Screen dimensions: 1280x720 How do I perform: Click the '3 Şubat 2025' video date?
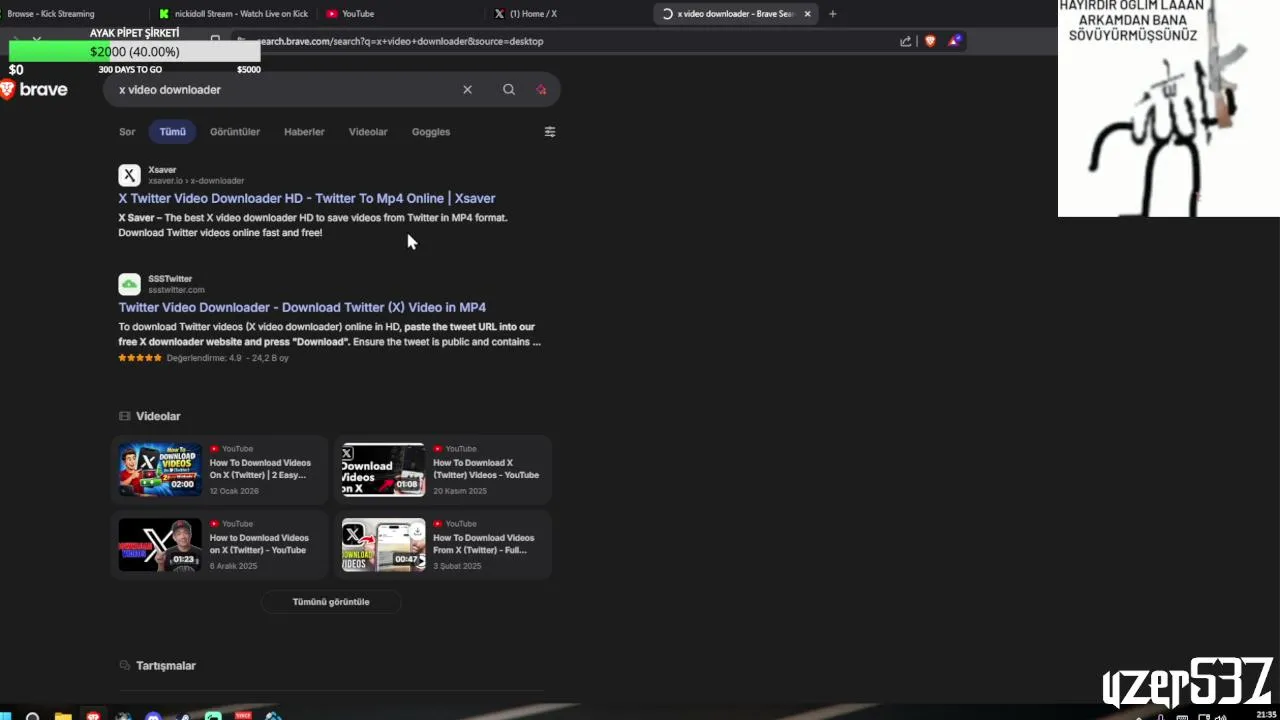[x=459, y=566]
